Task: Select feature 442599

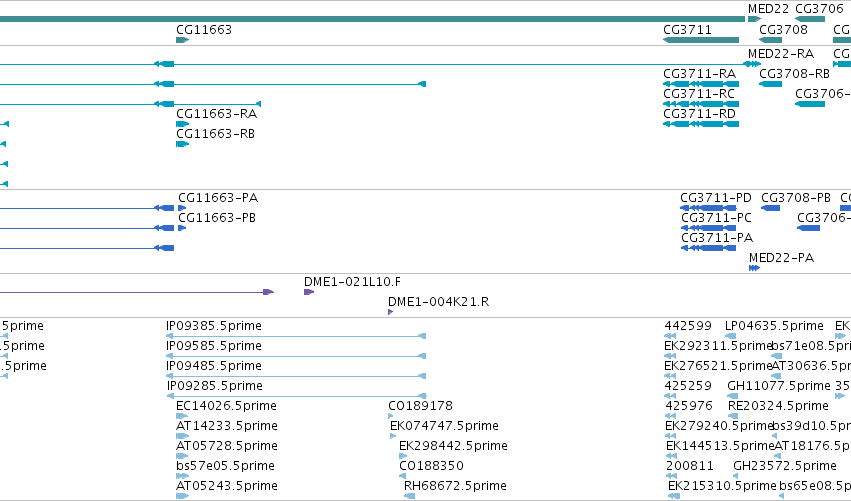Action: [x=688, y=326]
